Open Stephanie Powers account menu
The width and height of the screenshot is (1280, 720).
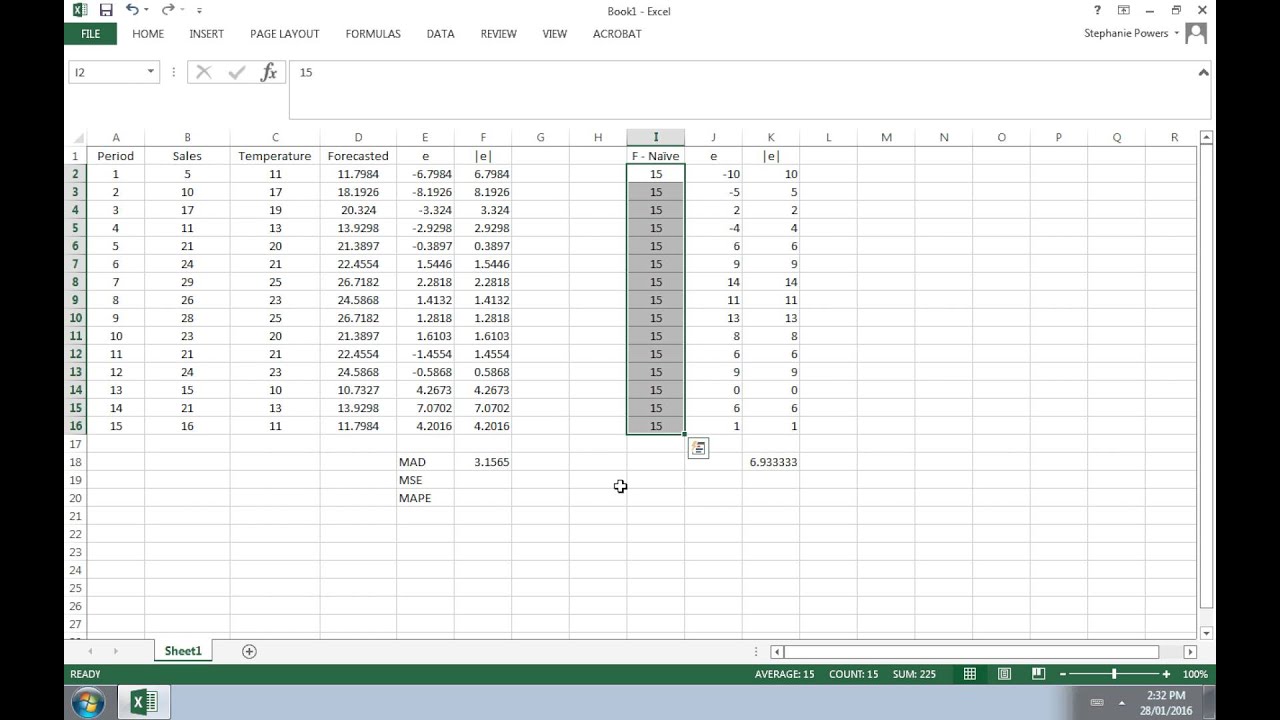tap(1131, 33)
